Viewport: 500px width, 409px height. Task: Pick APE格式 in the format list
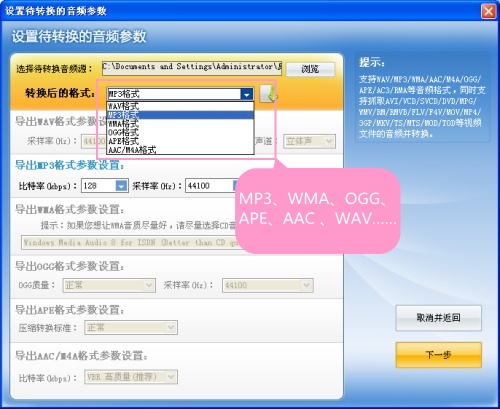[180, 141]
